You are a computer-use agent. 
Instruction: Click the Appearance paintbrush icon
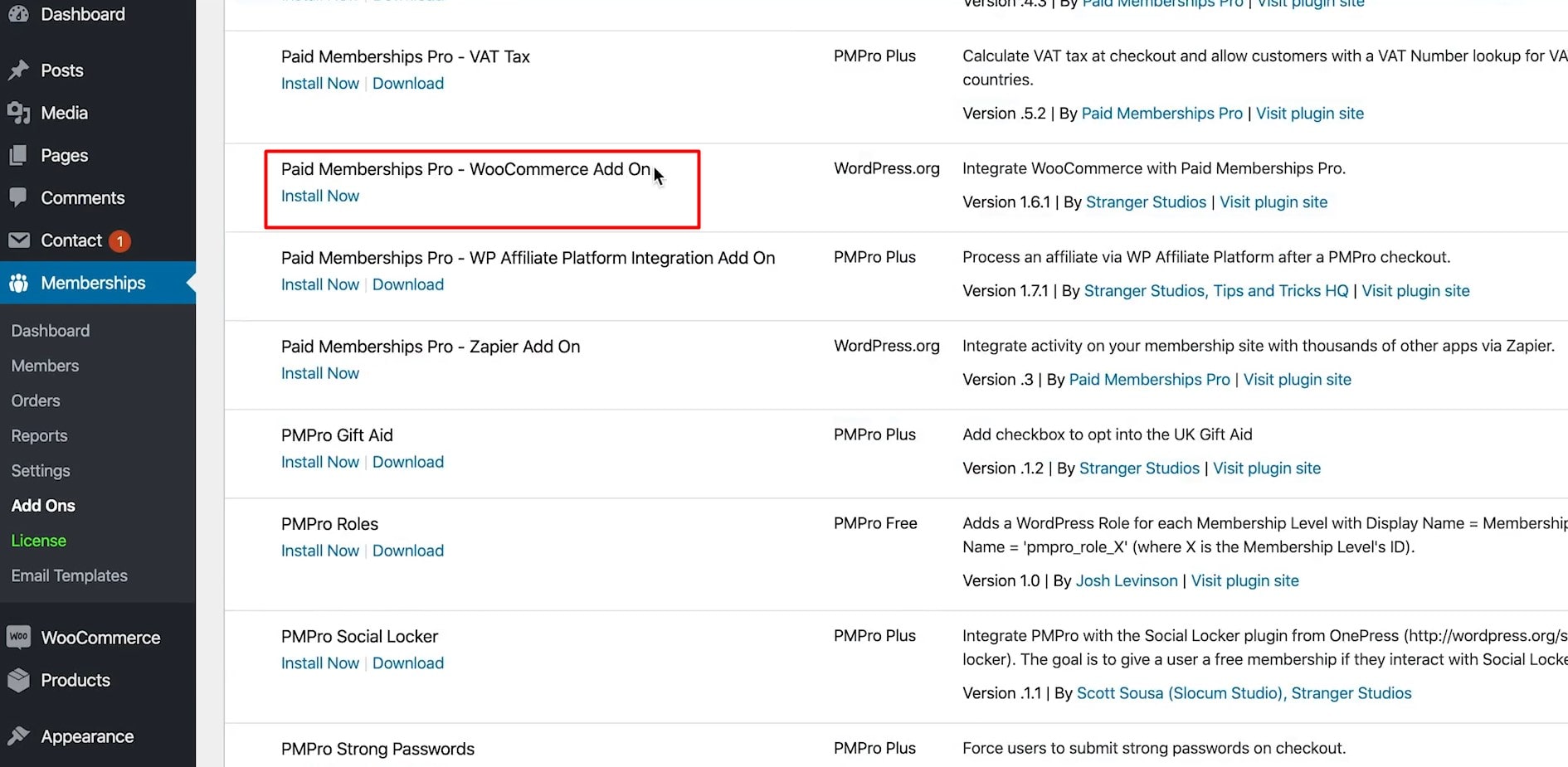(x=18, y=736)
